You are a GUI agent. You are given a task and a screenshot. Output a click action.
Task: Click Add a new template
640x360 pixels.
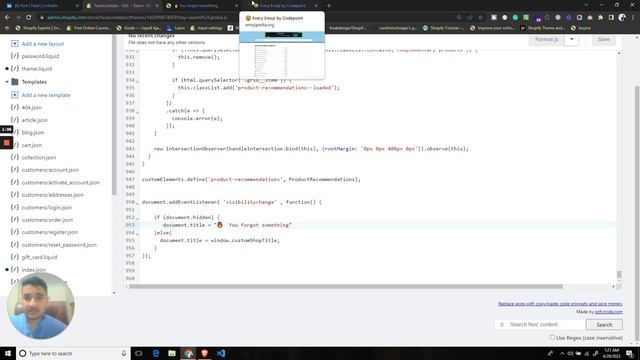(x=46, y=95)
